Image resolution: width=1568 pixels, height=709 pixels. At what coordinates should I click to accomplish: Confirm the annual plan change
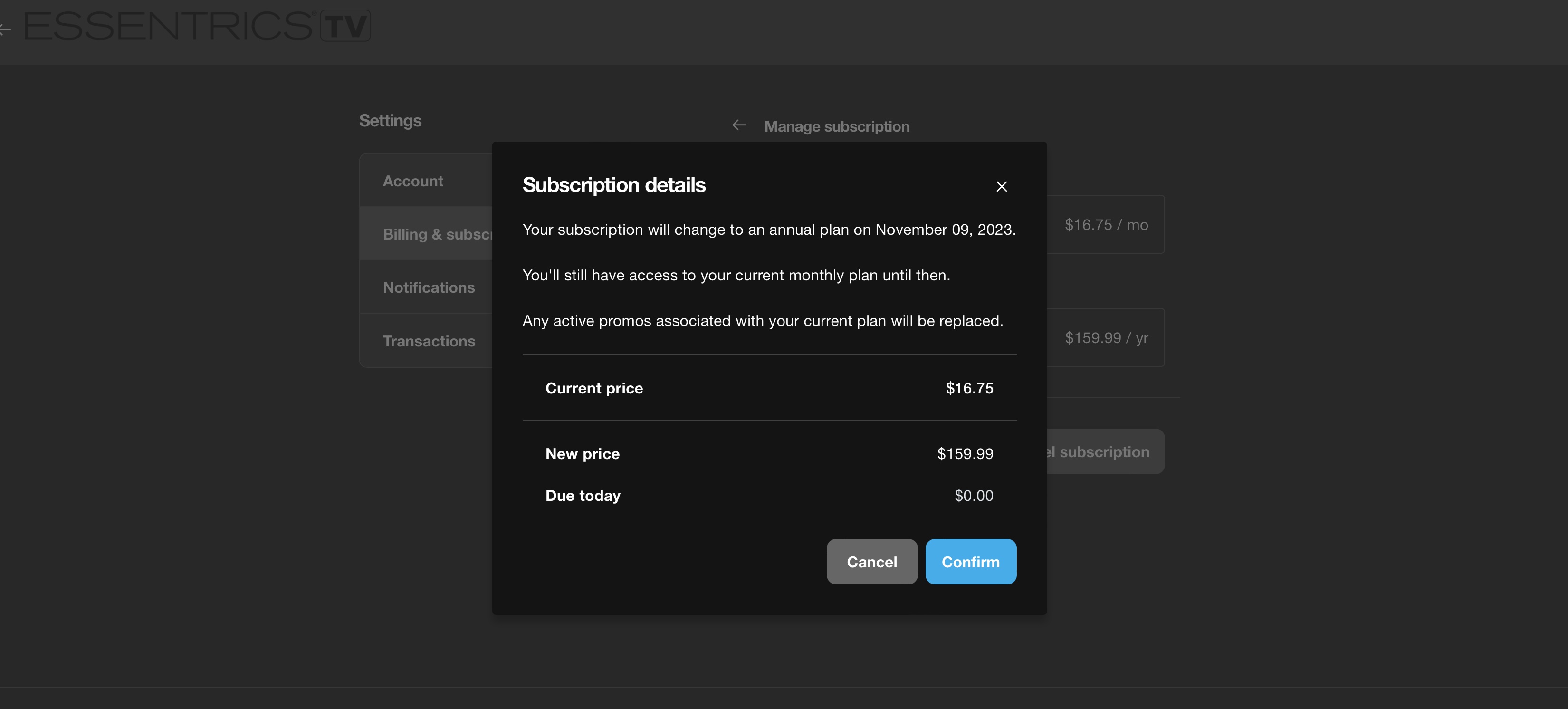971,562
